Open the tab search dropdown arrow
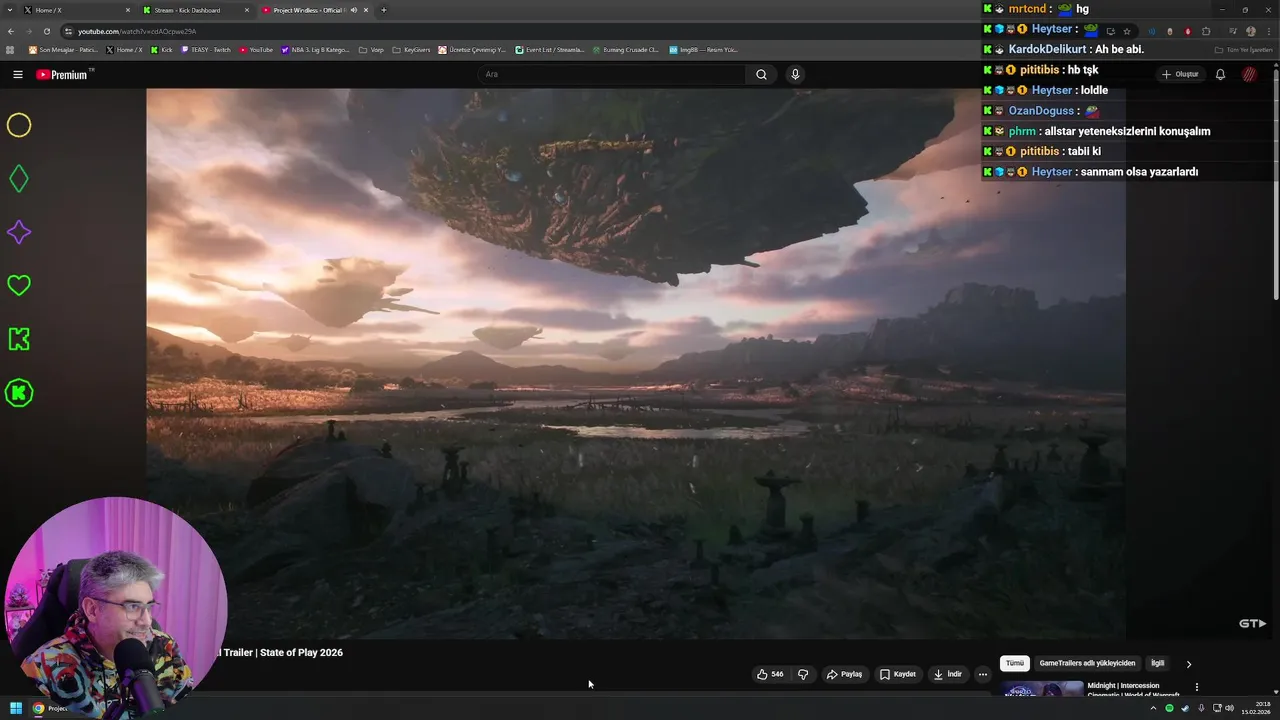This screenshot has width=1280, height=720. [8, 10]
